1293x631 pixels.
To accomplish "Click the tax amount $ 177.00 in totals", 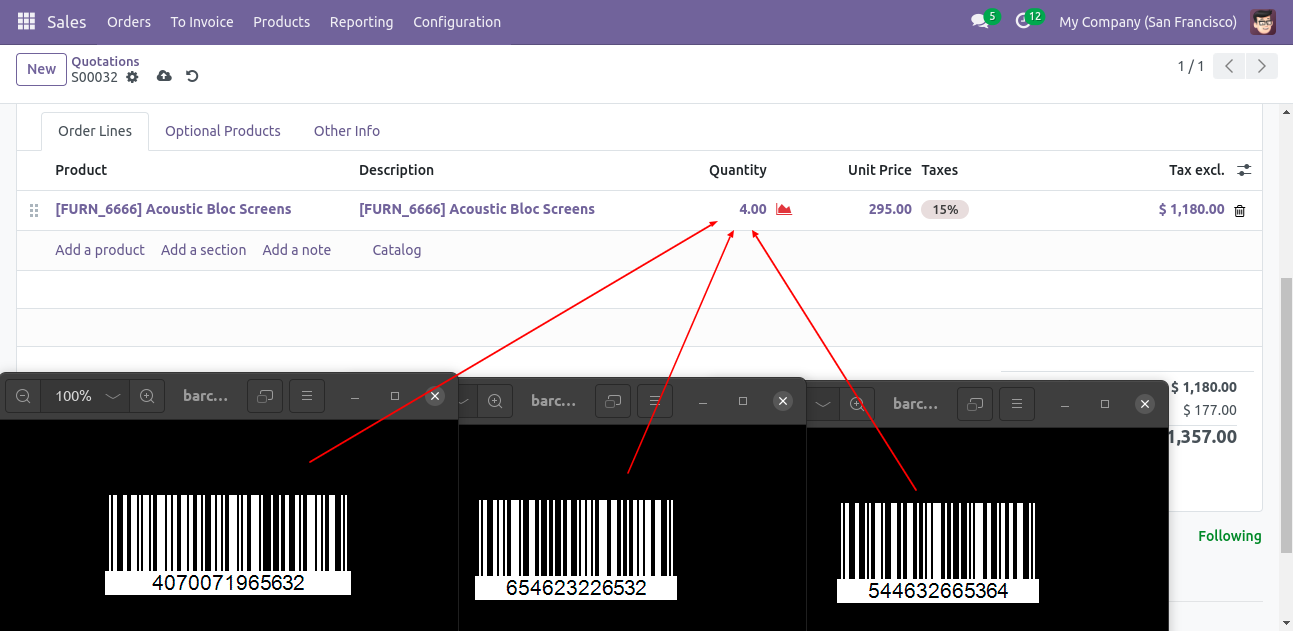I will coord(1209,410).
